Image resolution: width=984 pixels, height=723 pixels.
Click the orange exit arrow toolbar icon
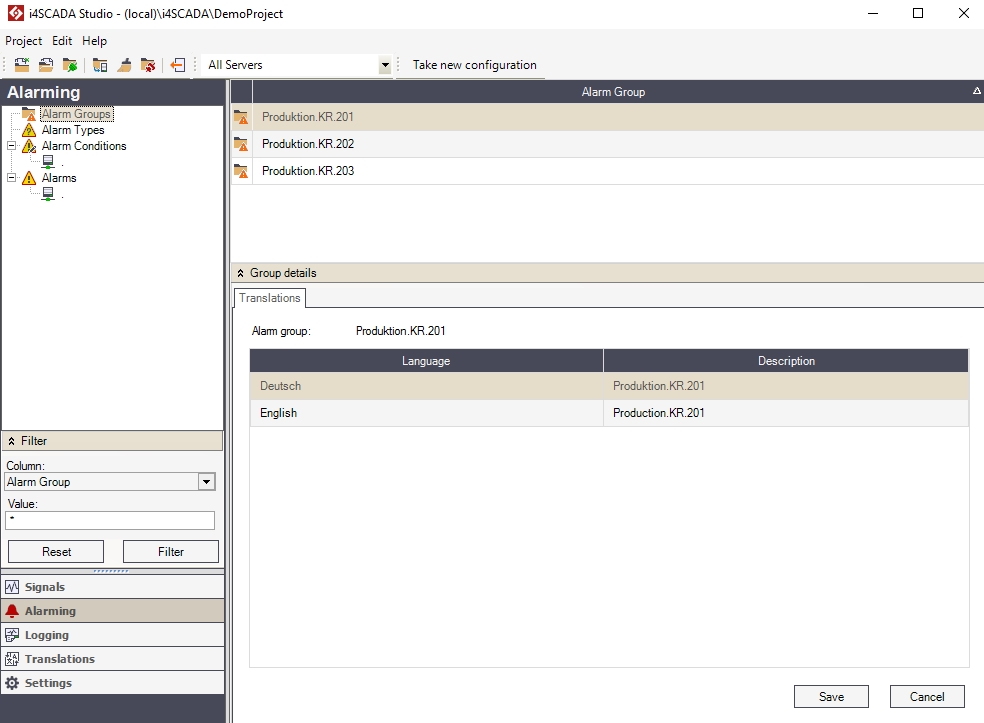[177, 65]
